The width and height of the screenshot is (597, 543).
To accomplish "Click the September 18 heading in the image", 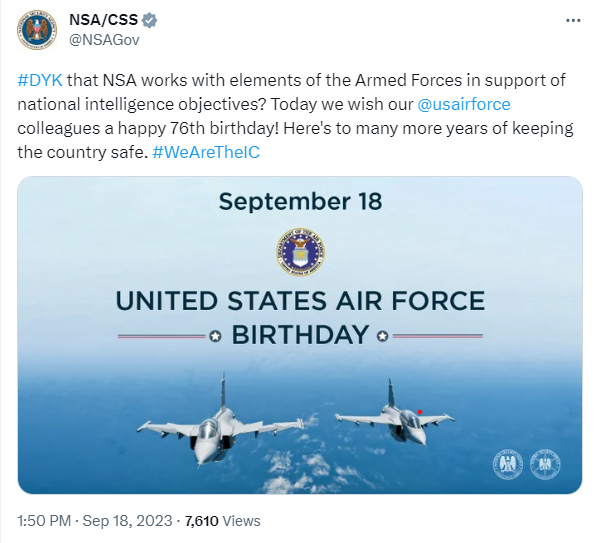I will point(300,201).
